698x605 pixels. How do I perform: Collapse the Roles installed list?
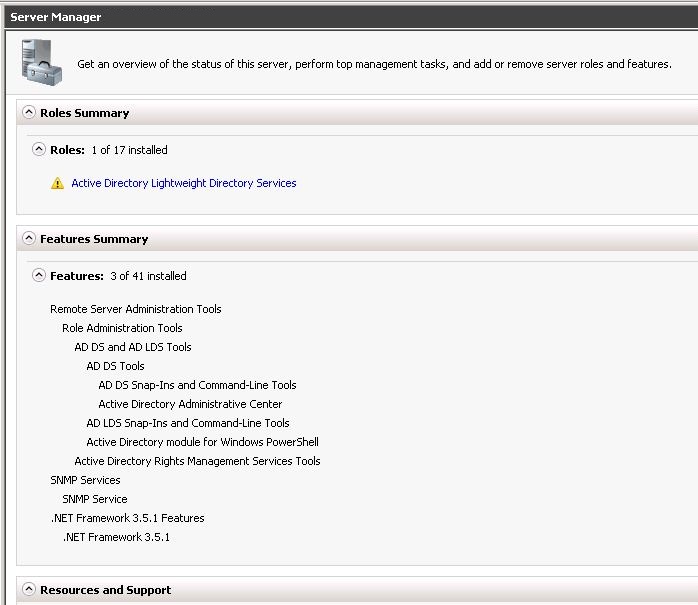click(39, 149)
